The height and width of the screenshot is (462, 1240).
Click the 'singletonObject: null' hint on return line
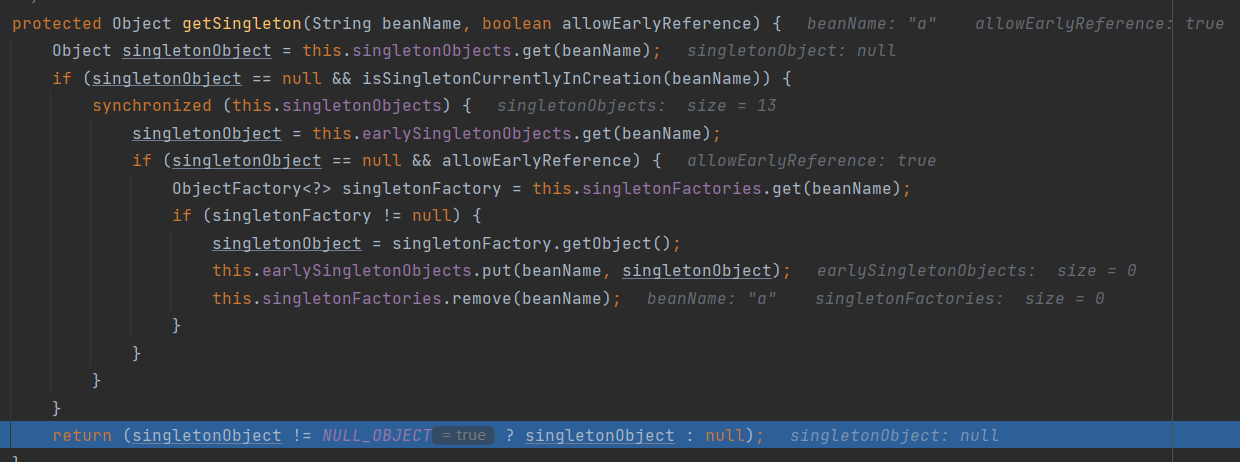[x=895, y=435]
